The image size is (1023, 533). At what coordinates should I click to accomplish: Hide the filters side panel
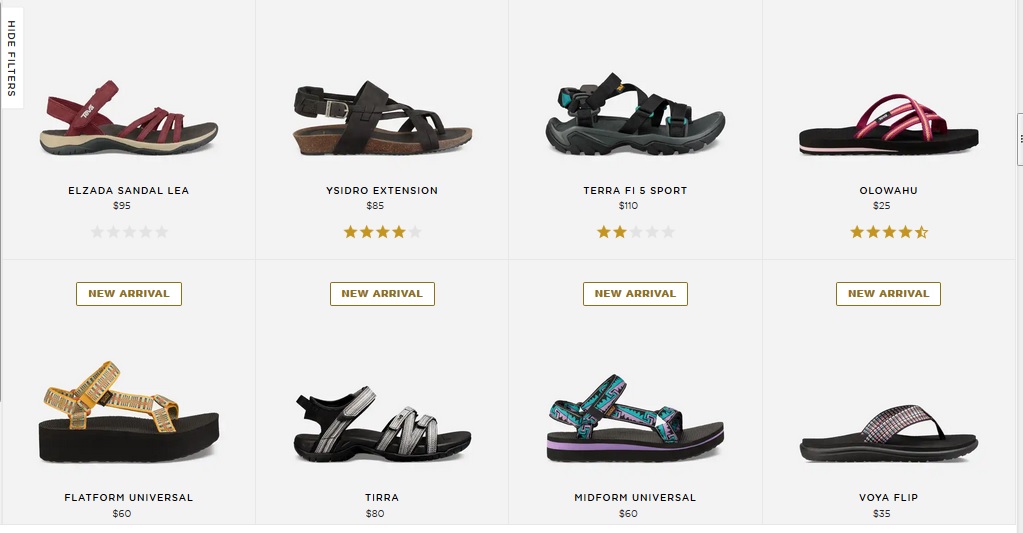coord(11,58)
